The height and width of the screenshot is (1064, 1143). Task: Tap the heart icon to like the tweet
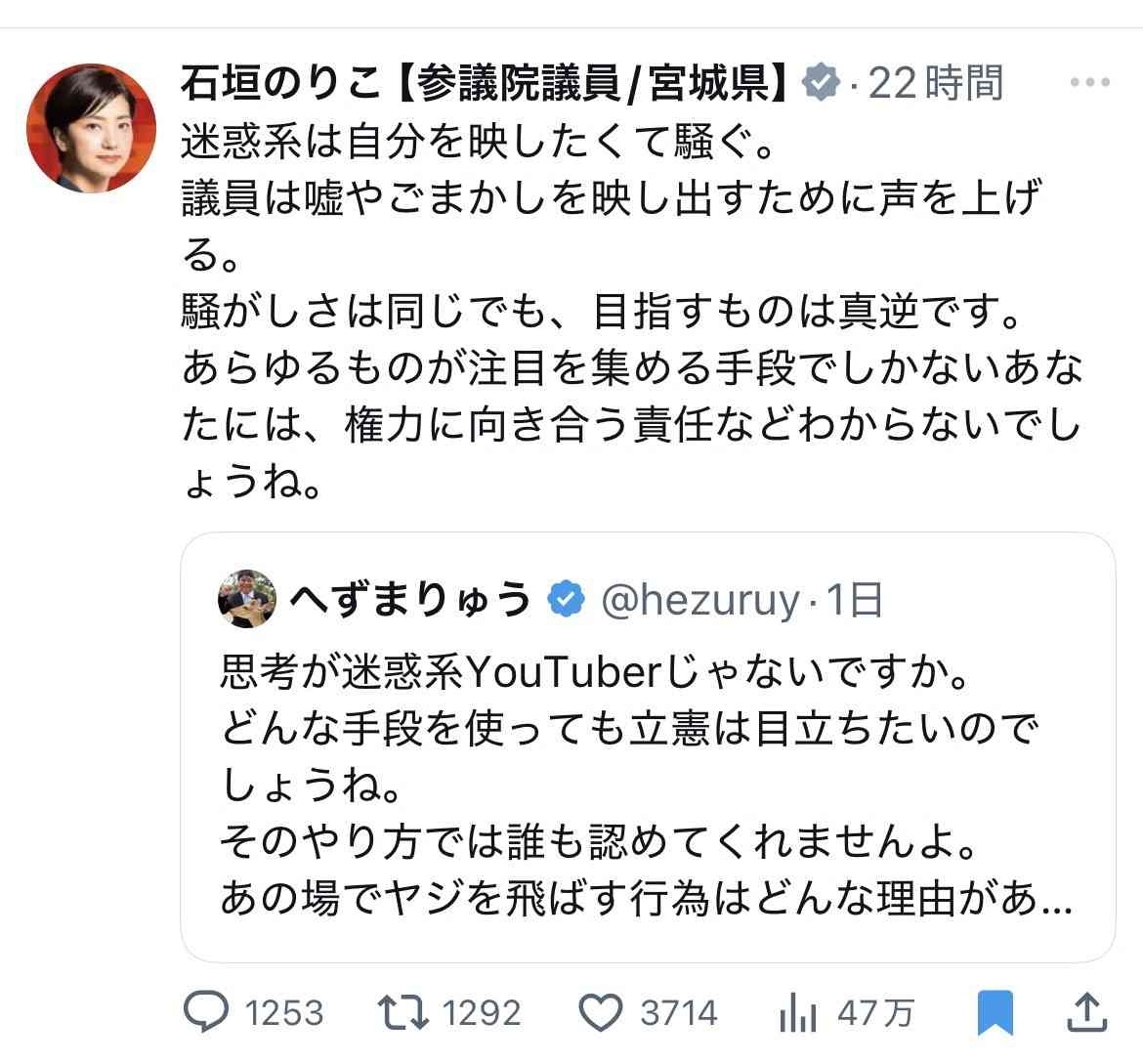(603, 1013)
